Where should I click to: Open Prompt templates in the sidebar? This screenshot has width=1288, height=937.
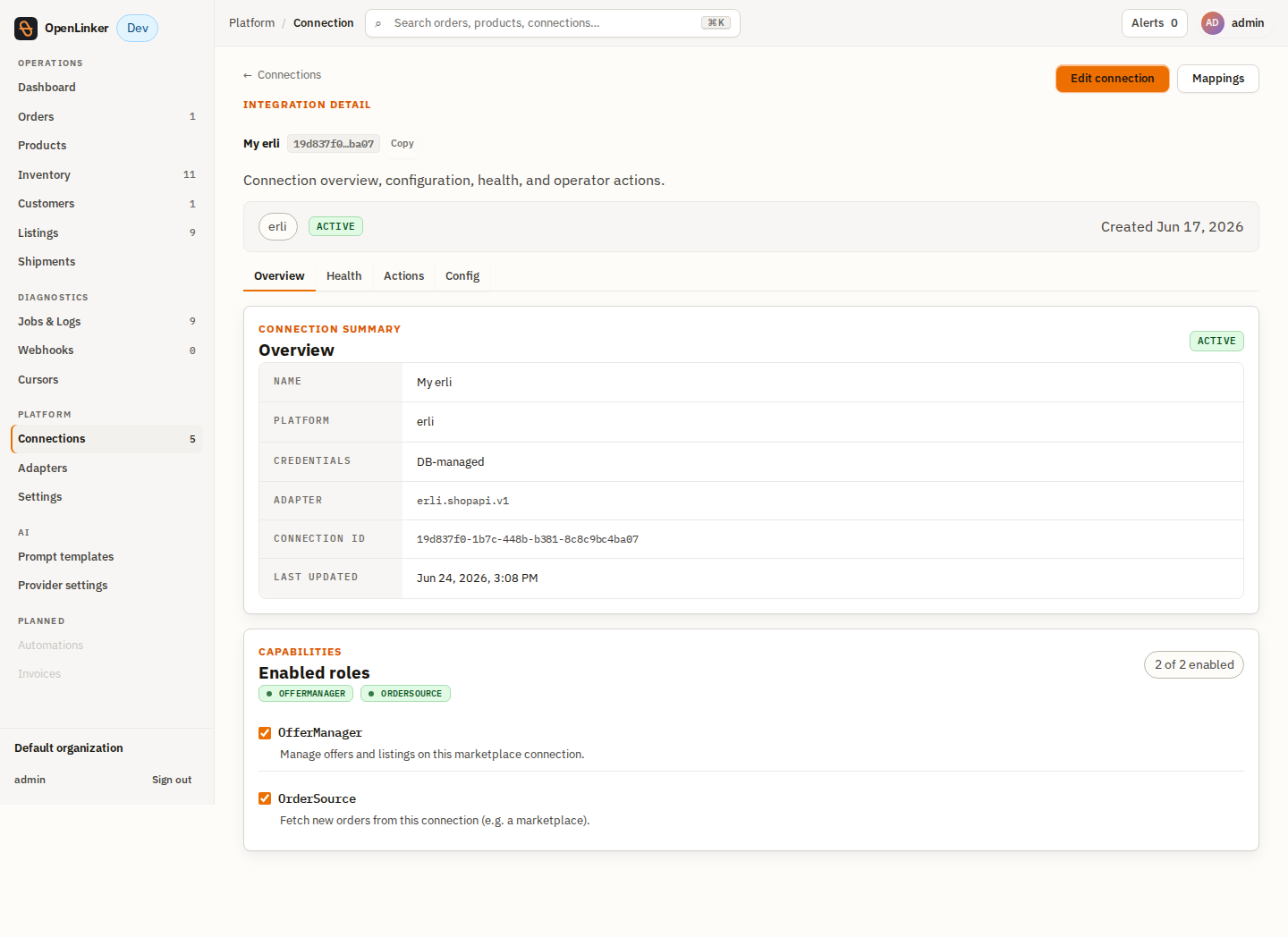pyautogui.click(x=106, y=557)
